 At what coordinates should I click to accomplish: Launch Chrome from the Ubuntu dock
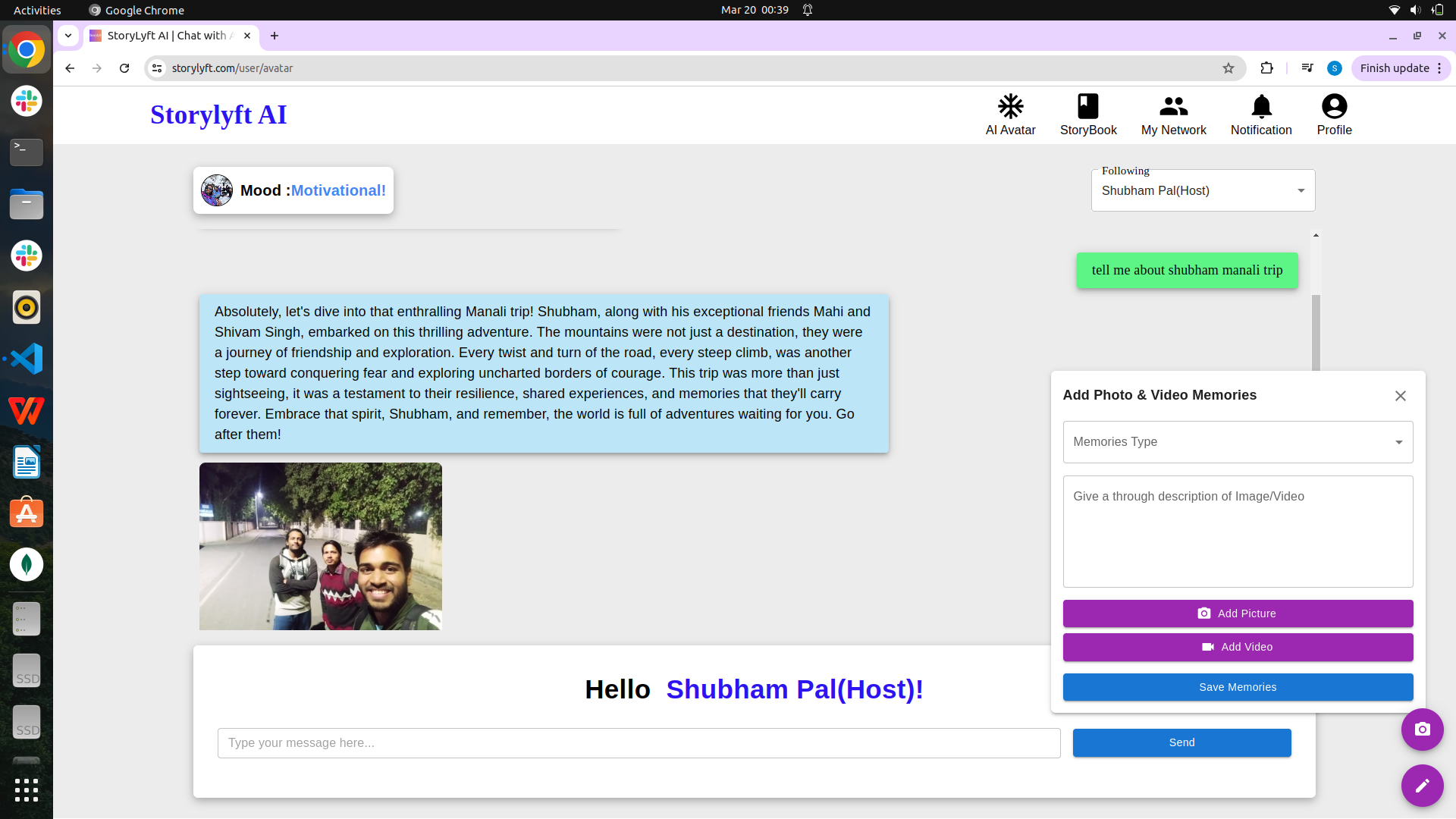[26, 49]
